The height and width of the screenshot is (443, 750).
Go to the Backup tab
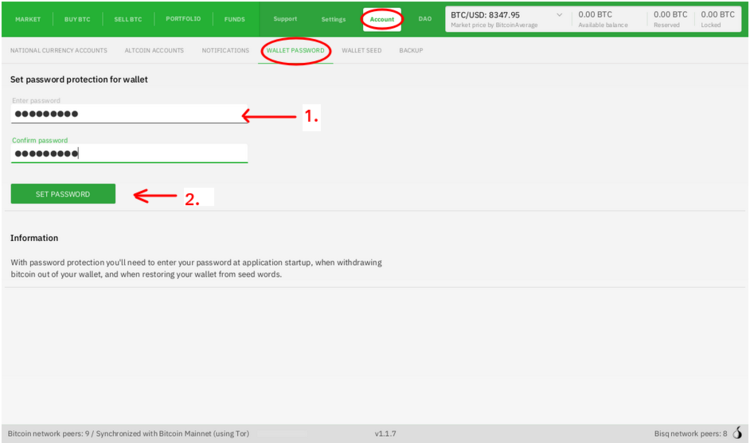410,50
